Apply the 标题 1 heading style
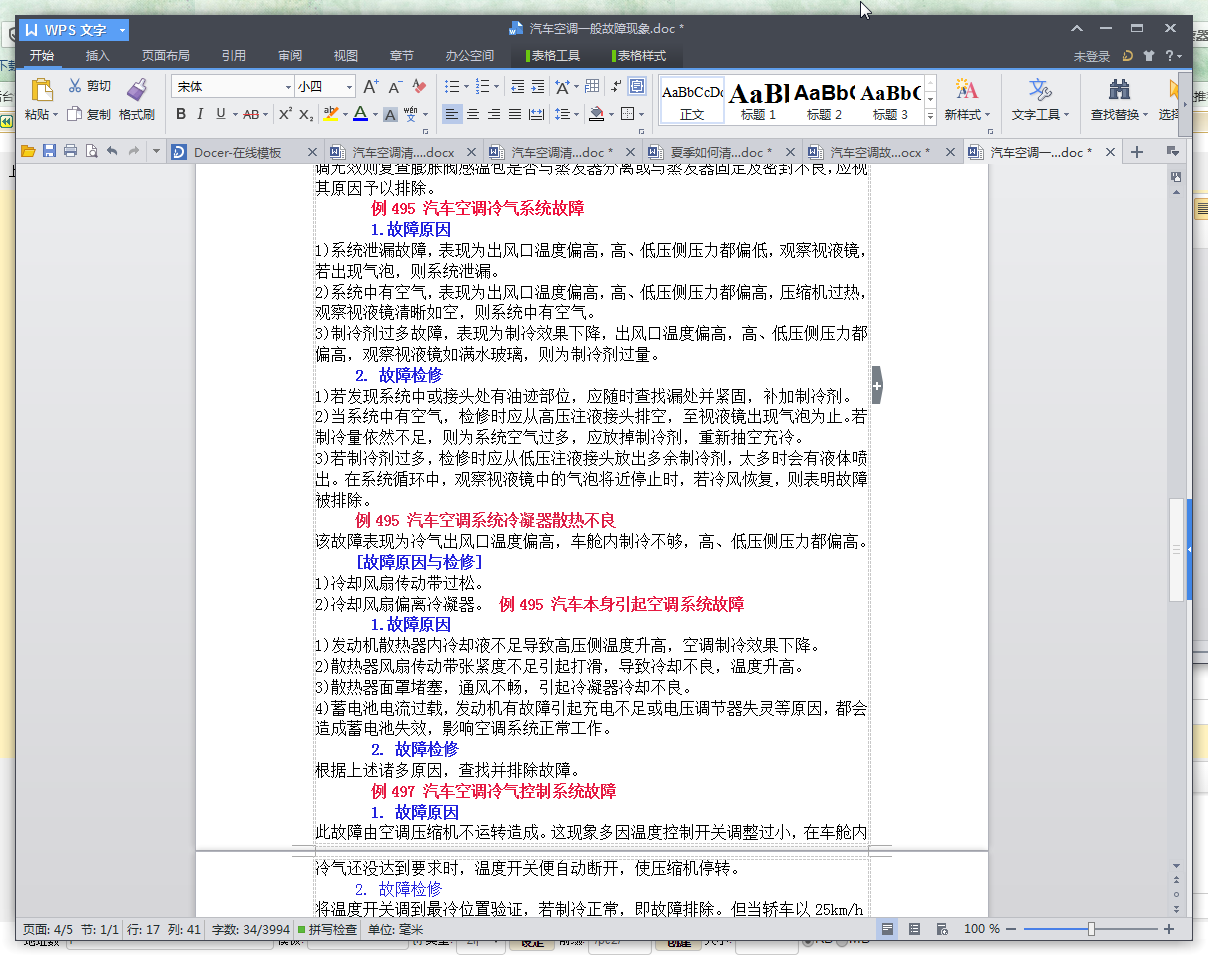Viewport: 1208px width, 956px height. (x=758, y=100)
